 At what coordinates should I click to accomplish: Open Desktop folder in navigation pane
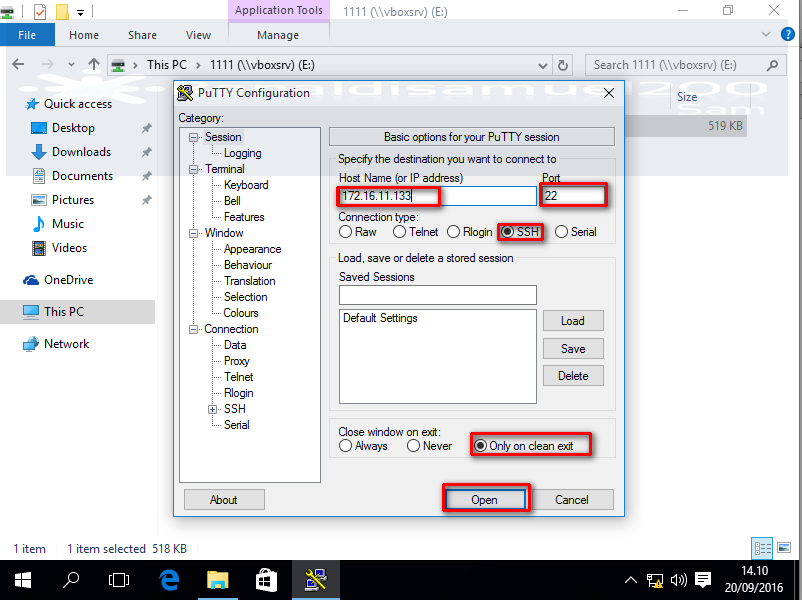73,128
